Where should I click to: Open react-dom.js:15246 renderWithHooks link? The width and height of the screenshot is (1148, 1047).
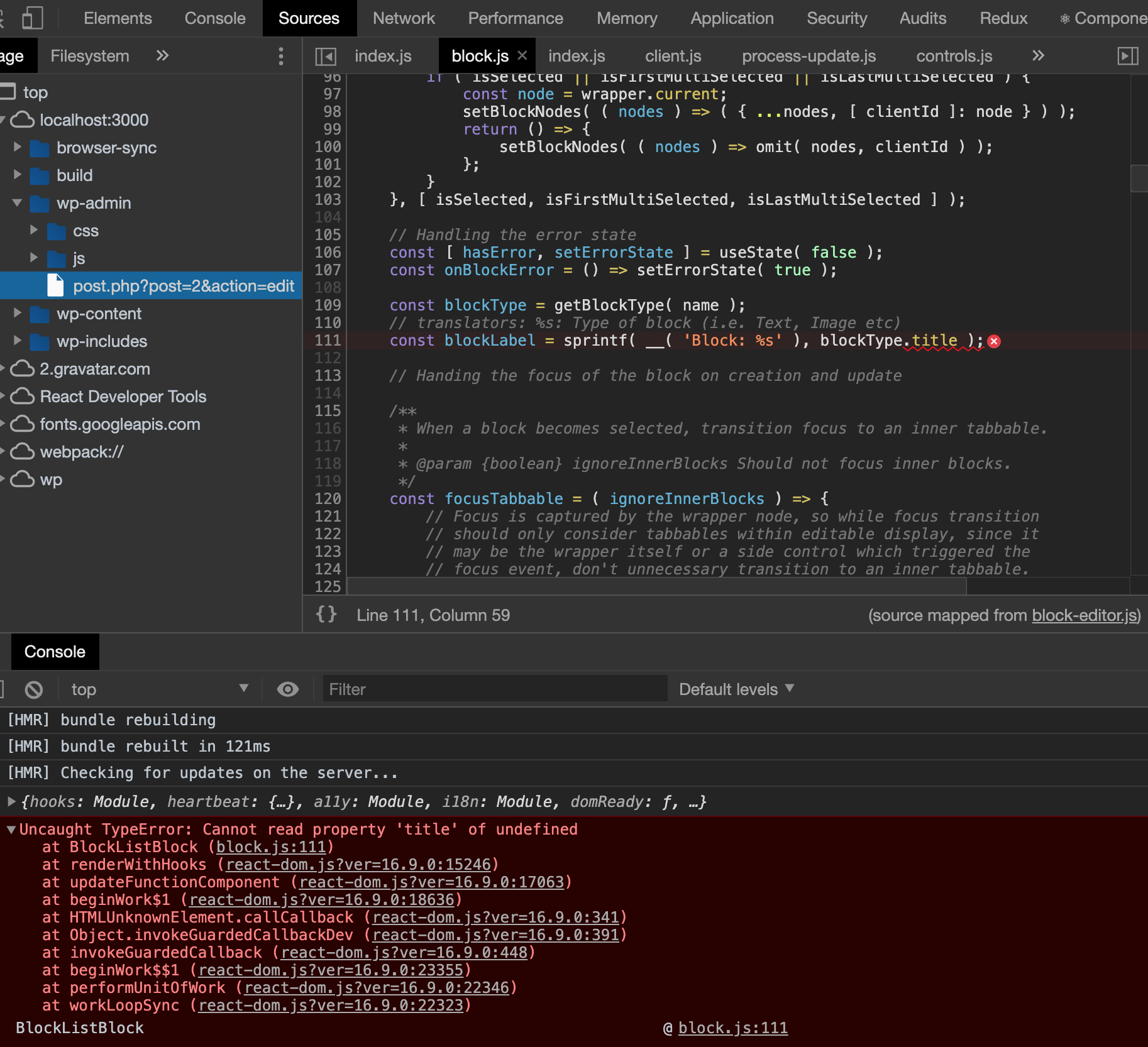tap(358, 865)
